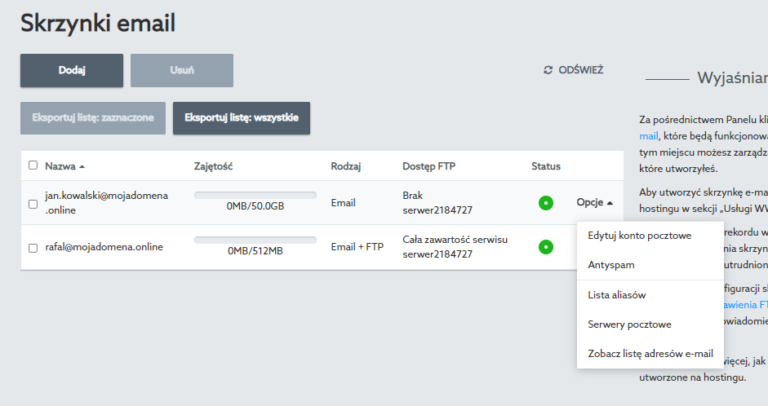Click the jan.kowalski usage progress bar
Image resolution: width=768 pixels, height=406 pixels.
point(255,195)
